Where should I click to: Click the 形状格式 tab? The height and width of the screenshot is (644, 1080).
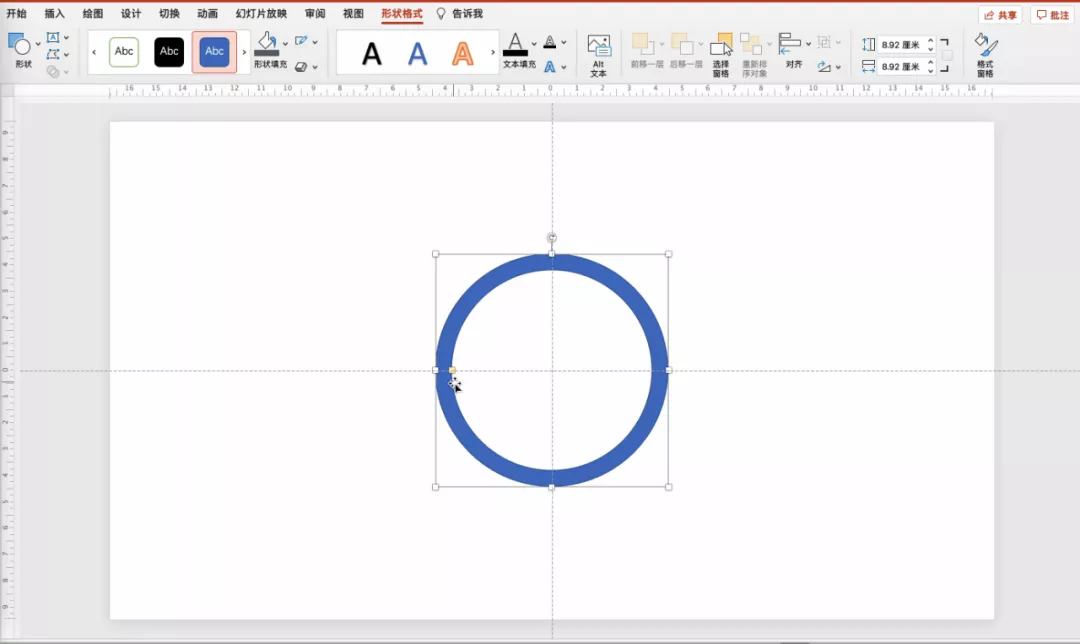click(402, 14)
